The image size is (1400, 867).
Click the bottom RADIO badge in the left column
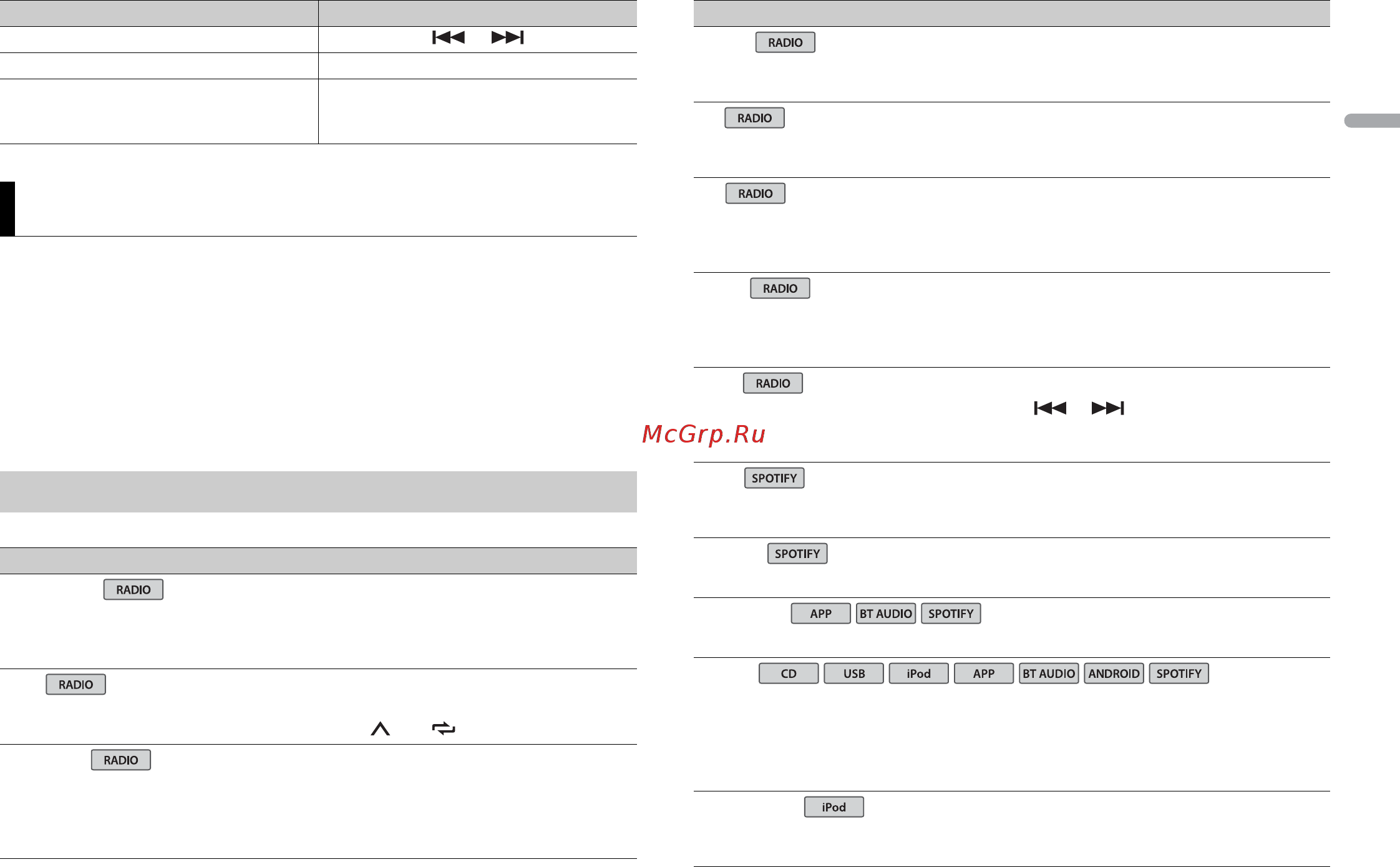(x=120, y=760)
